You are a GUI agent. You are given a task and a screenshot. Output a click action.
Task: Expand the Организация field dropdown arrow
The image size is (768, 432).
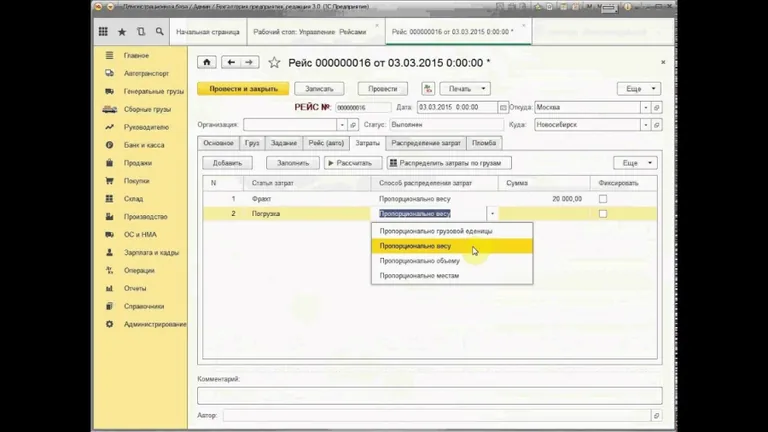pos(343,125)
